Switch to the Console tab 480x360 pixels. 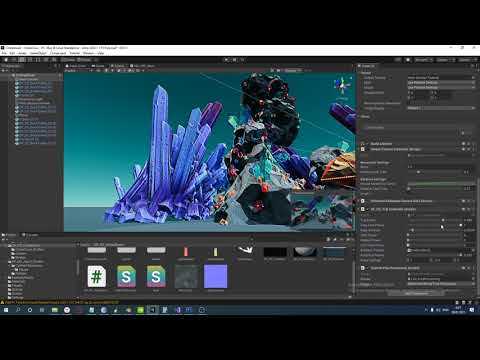(30, 235)
